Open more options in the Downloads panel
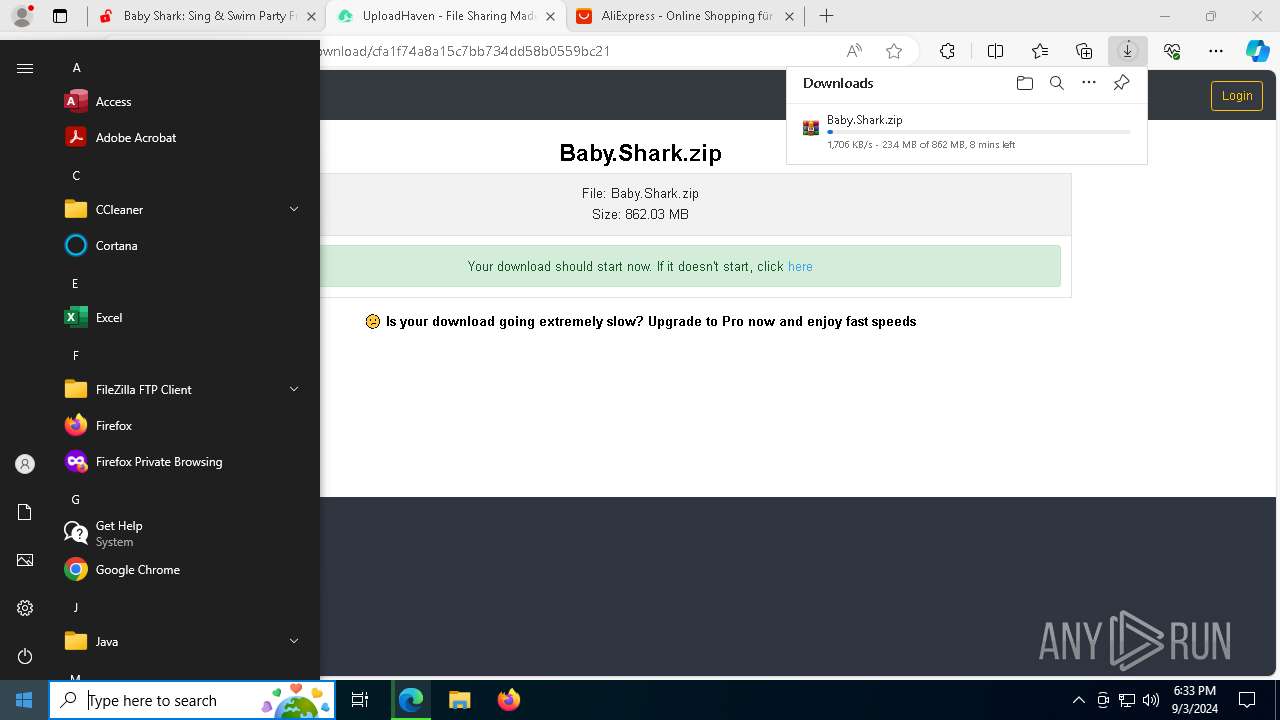 pyautogui.click(x=1089, y=83)
